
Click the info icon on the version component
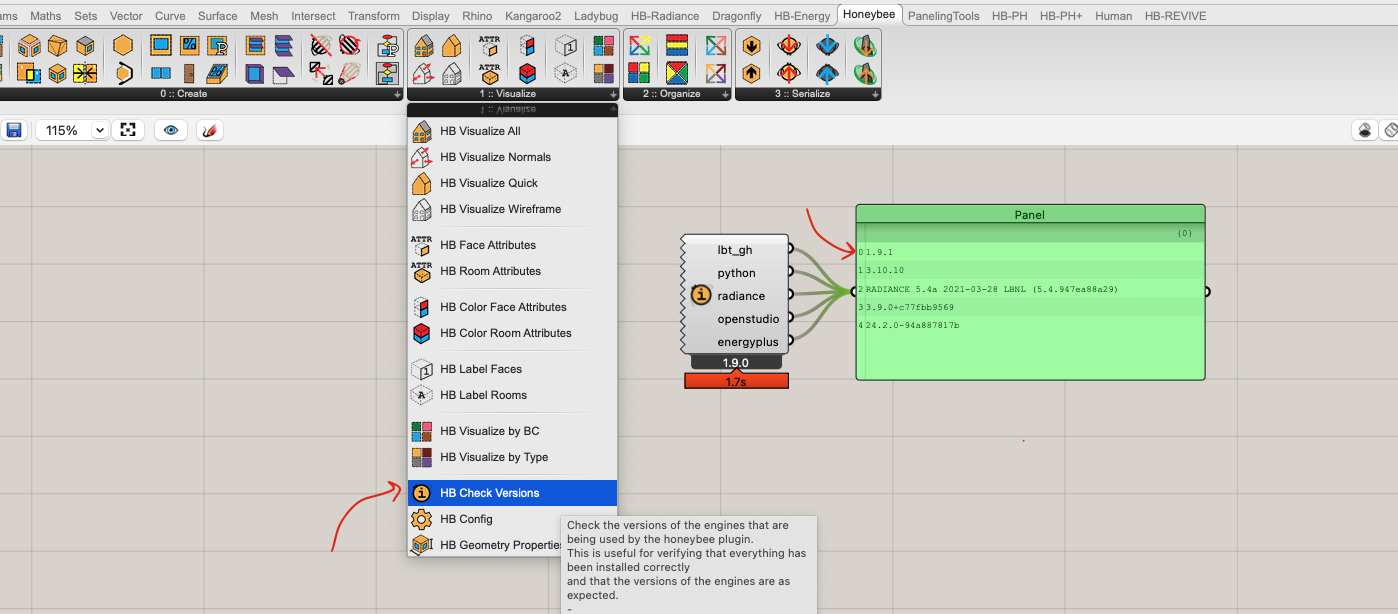700,295
